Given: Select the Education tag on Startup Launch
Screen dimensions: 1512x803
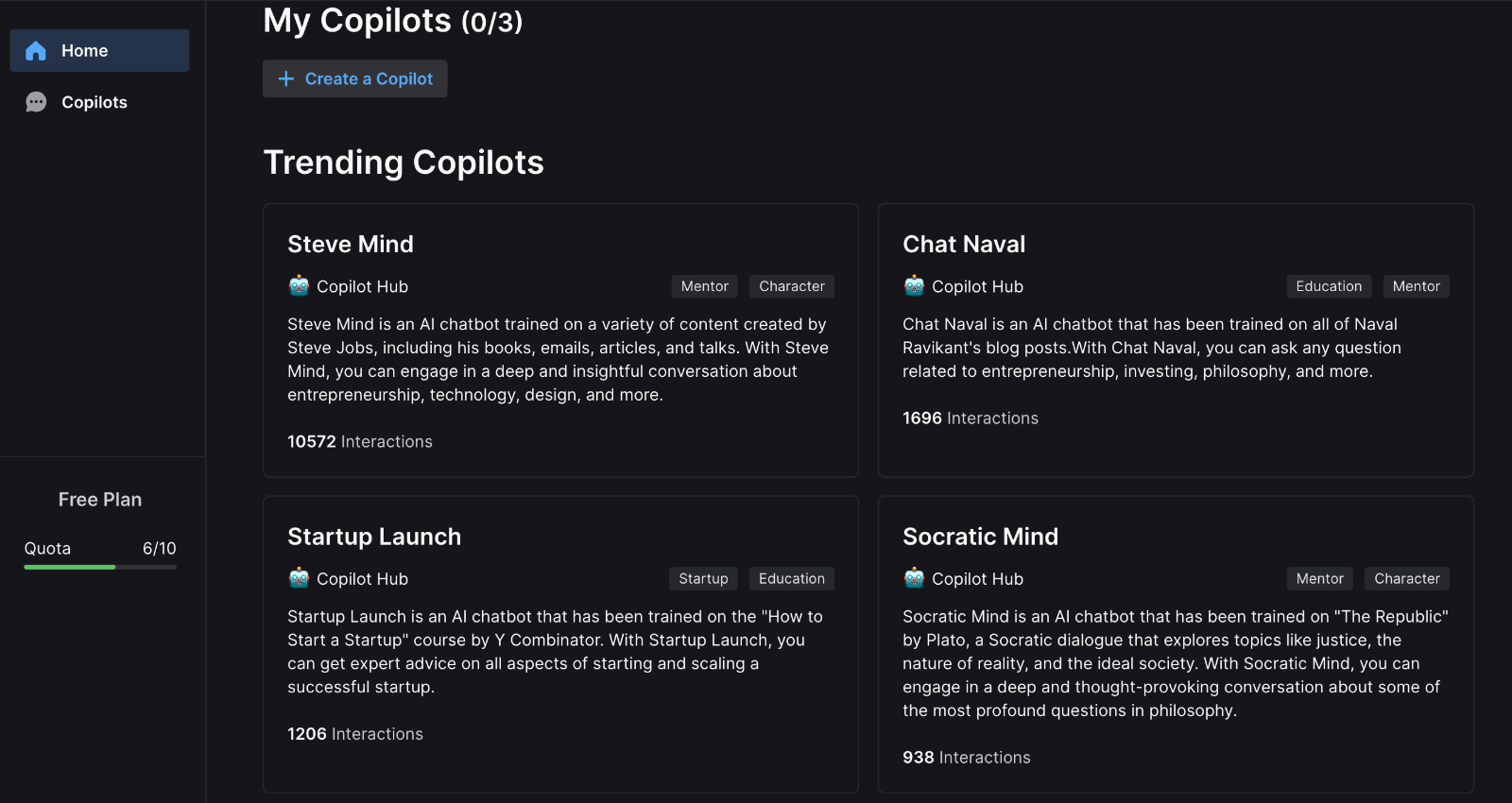Looking at the screenshot, I should click(791, 578).
